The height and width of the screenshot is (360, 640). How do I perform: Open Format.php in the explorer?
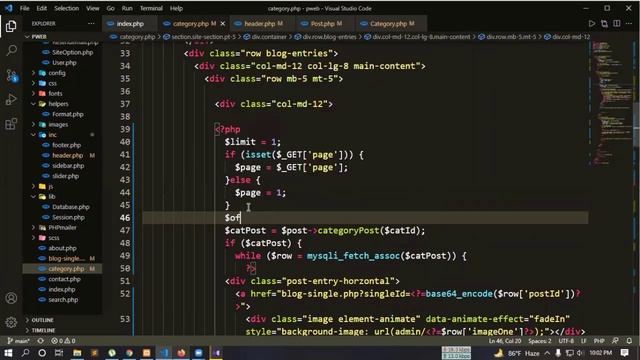(x=68, y=114)
